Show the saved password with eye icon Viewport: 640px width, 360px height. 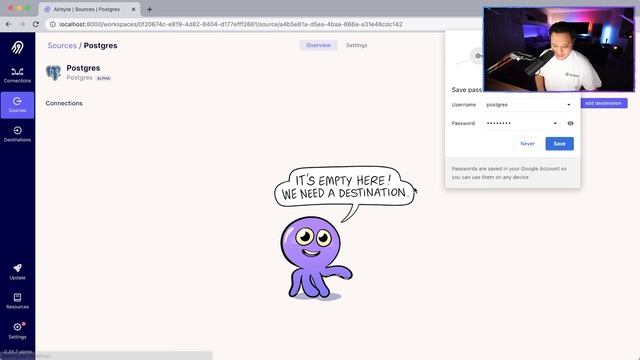tap(570, 123)
